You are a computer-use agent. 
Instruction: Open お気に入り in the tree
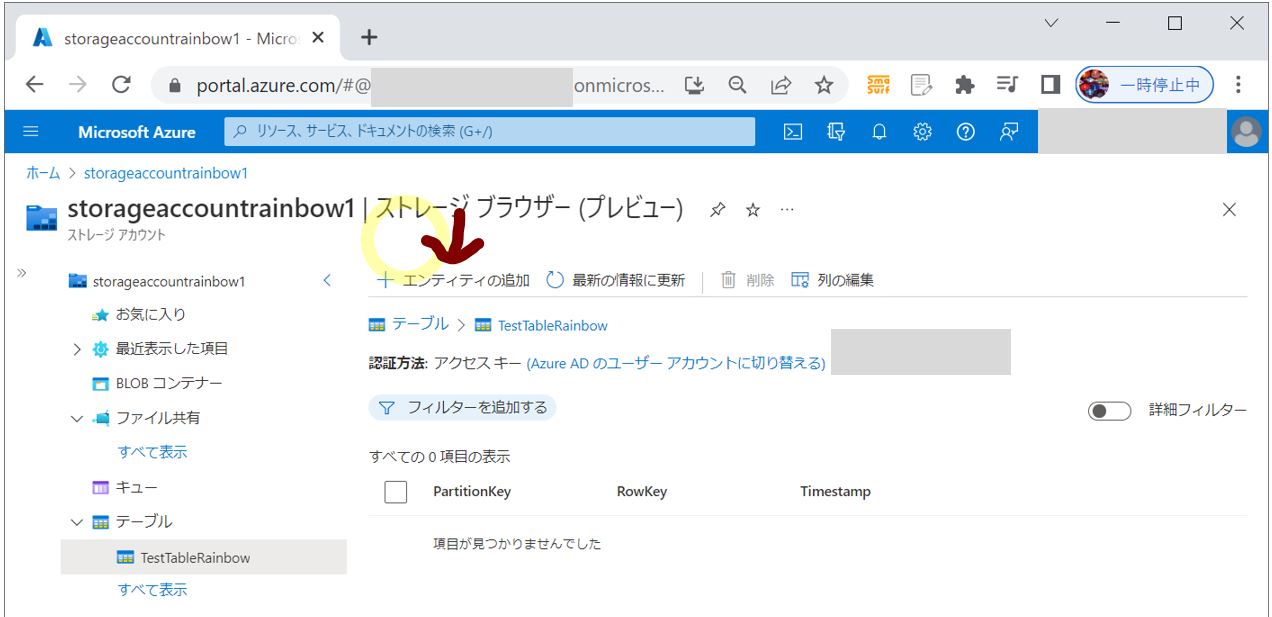pos(139,314)
